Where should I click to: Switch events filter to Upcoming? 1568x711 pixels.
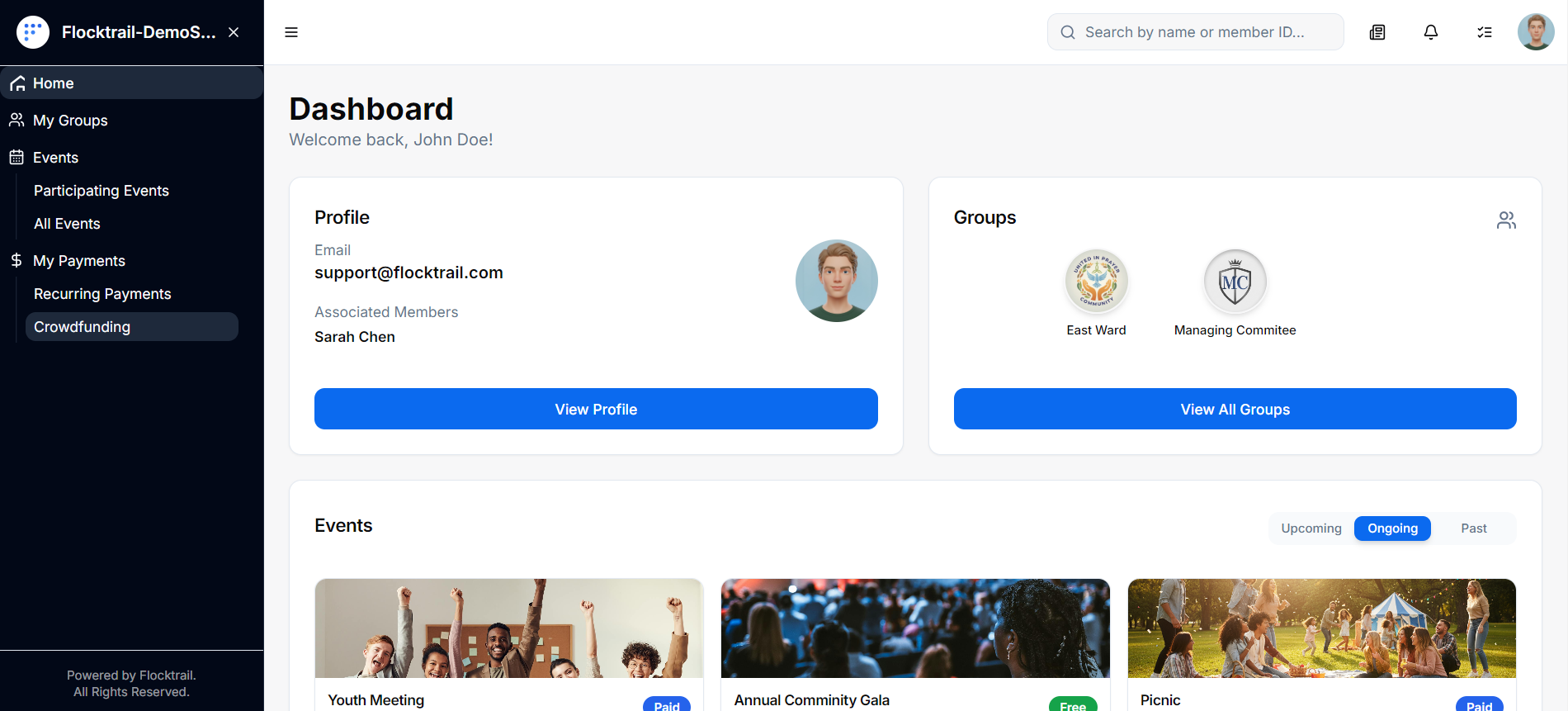point(1311,528)
